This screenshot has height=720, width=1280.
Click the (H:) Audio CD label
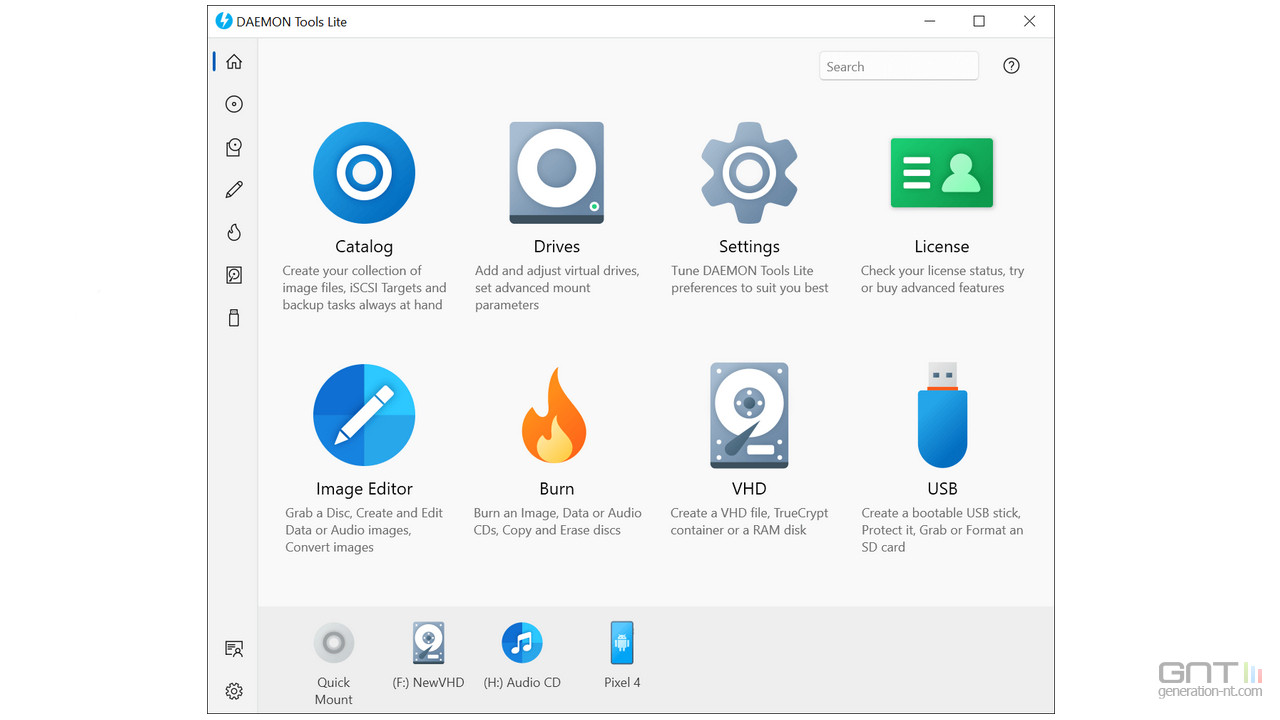pyautogui.click(x=522, y=683)
